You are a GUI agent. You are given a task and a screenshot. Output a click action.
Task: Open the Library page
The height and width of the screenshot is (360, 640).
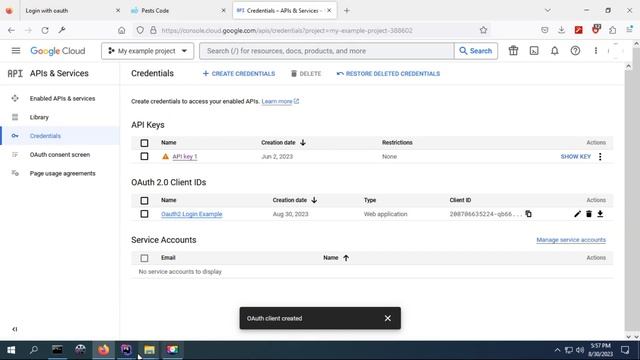[x=39, y=117]
